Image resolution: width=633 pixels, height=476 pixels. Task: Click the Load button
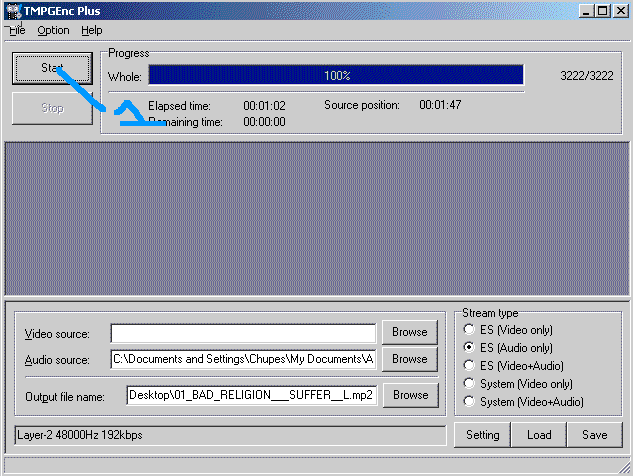tap(539, 435)
